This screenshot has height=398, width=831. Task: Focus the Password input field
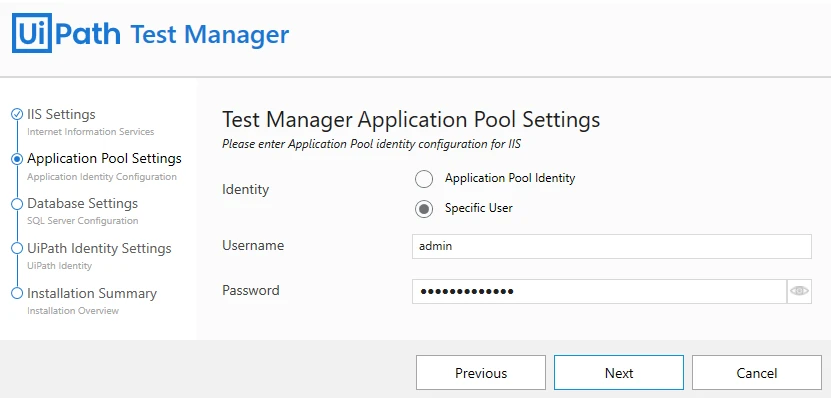click(x=599, y=291)
